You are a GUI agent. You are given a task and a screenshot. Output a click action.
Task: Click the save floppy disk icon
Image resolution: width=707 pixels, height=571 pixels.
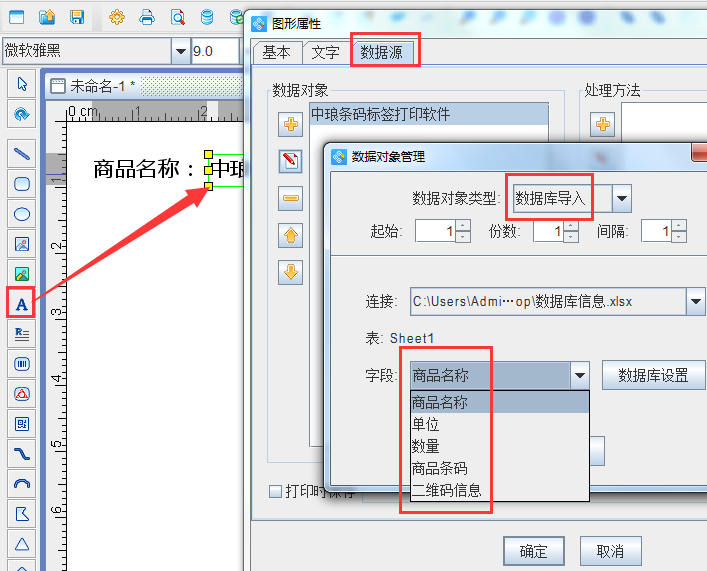77,17
